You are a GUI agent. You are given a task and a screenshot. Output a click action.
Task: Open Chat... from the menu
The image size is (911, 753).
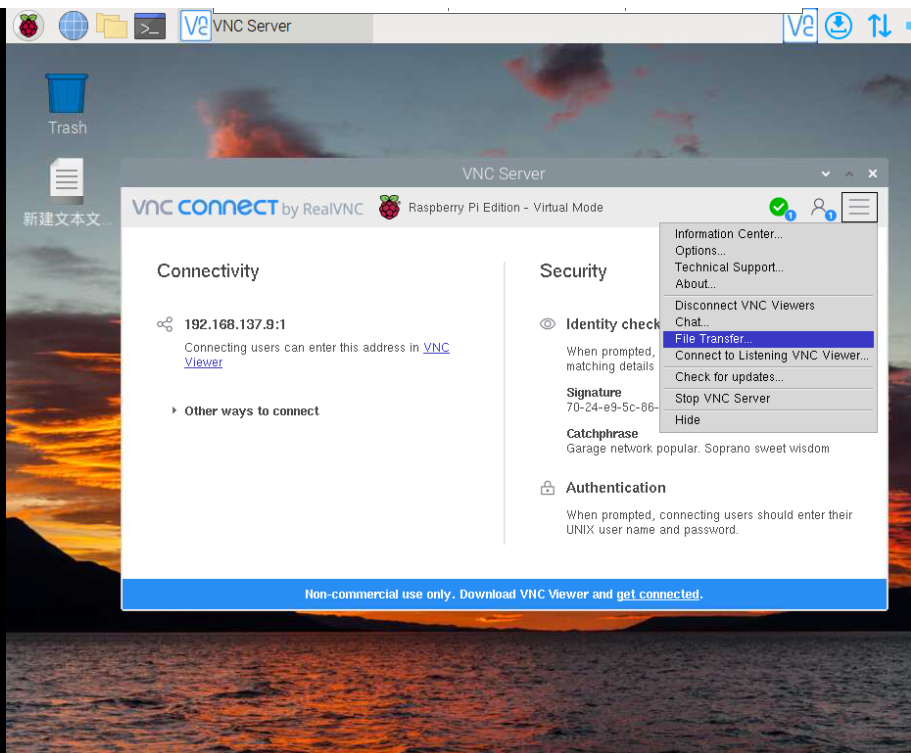tap(768, 322)
